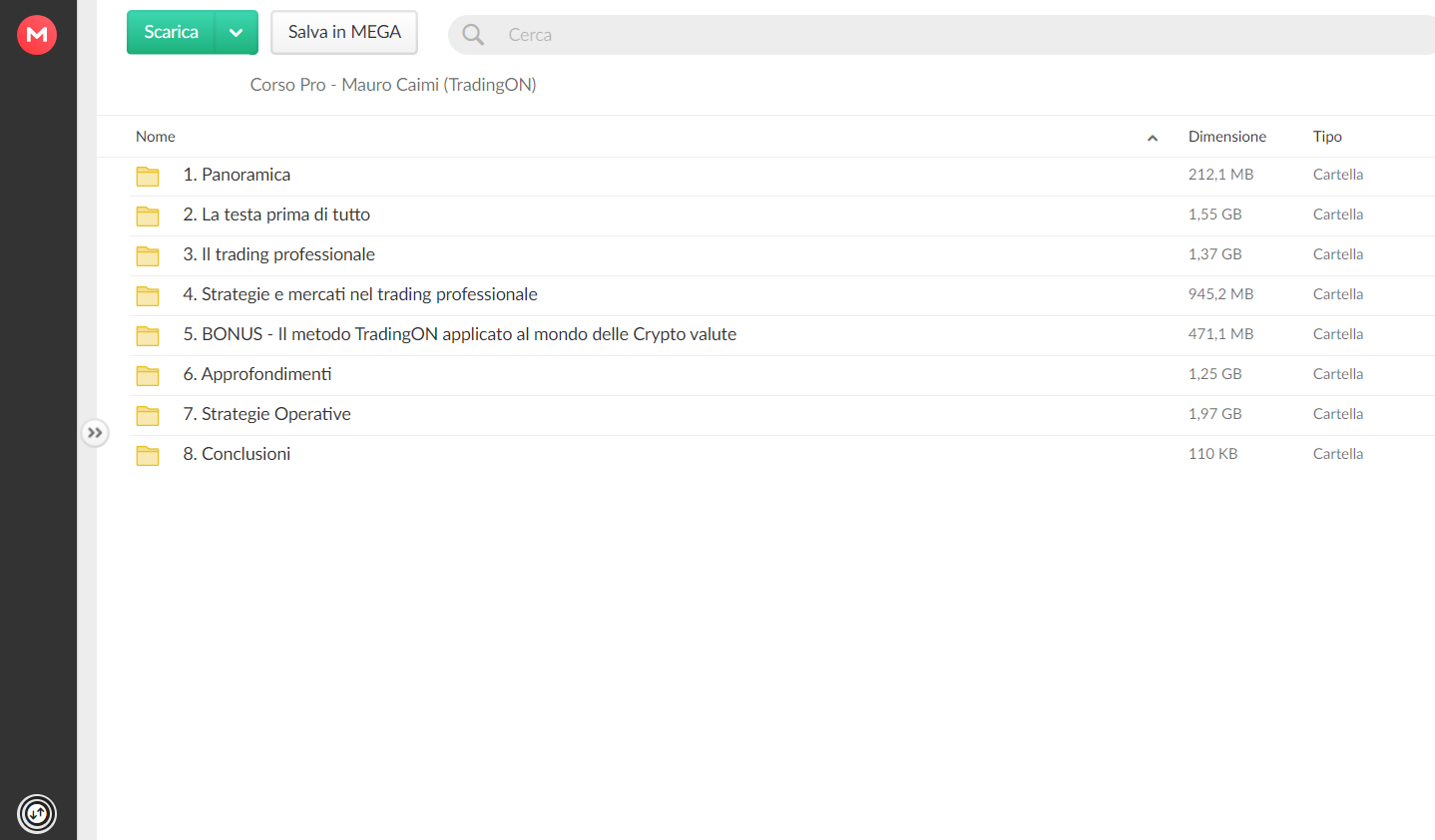
Task: Toggle the sort direction arrow
Action: [1153, 138]
